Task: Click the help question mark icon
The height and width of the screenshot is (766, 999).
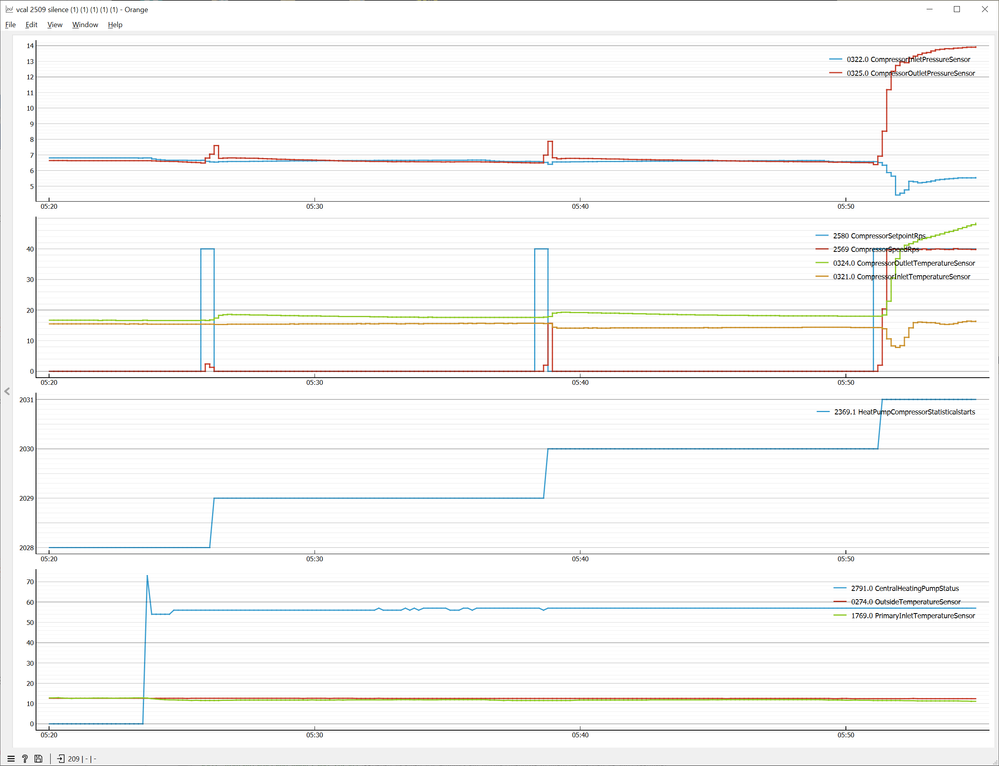Action: click(24, 758)
